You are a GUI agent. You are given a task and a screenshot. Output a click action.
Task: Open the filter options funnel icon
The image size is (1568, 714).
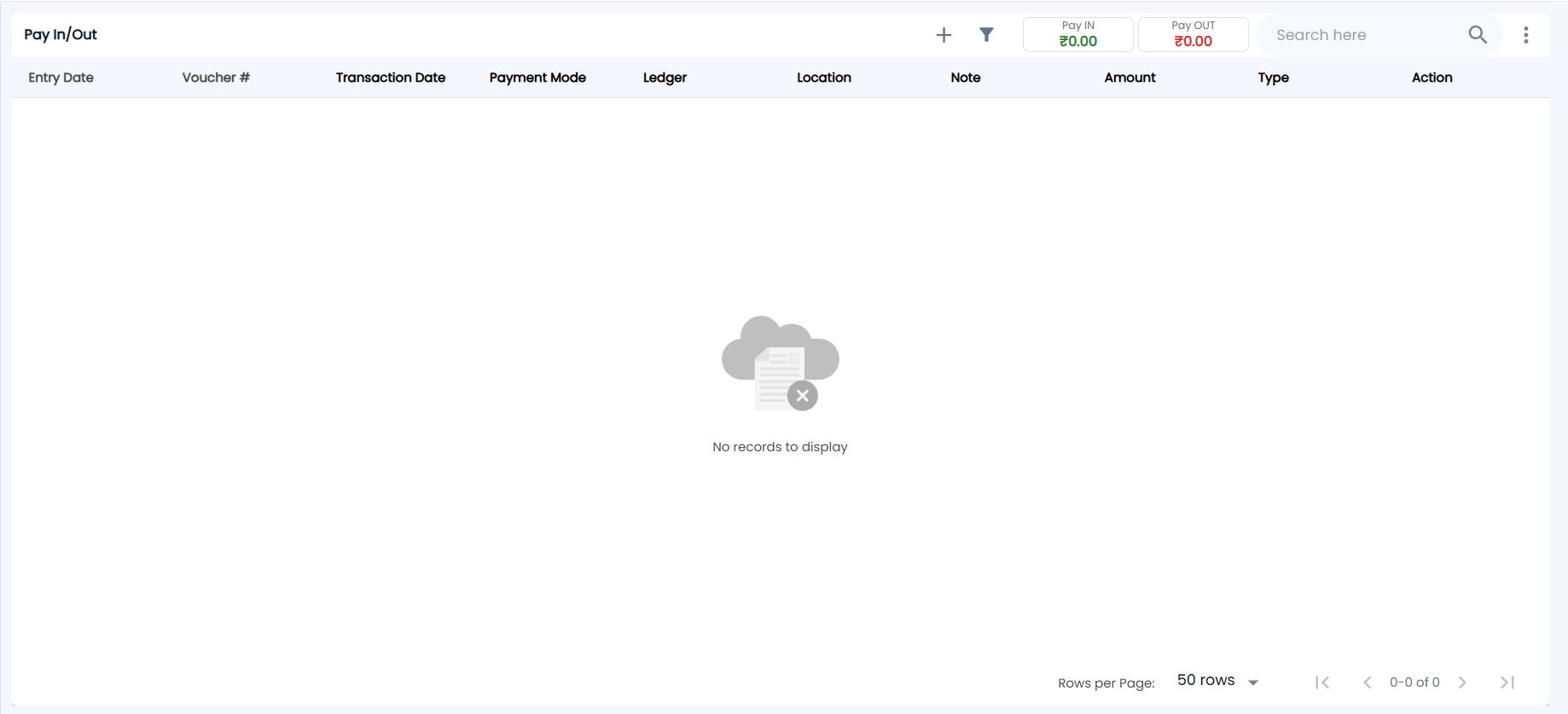[986, 35]
